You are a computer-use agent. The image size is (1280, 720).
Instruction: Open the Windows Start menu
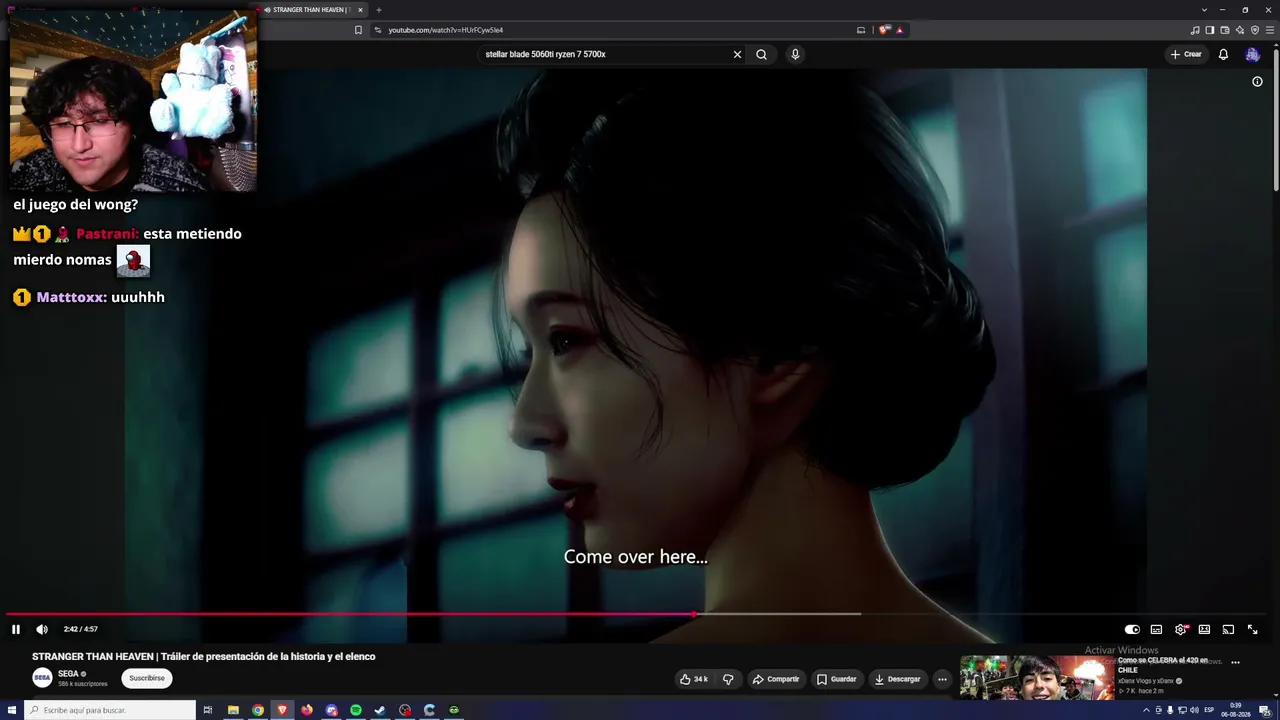pyautogui.click(x=12, y=710)
